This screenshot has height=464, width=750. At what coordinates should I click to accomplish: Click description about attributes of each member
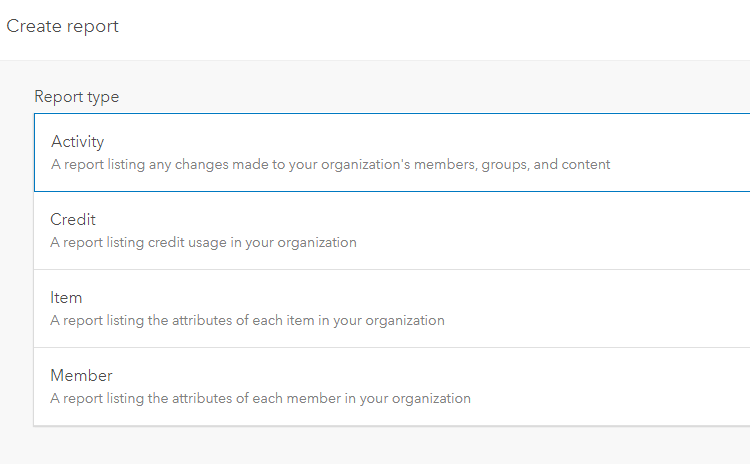tap(260, 398)
